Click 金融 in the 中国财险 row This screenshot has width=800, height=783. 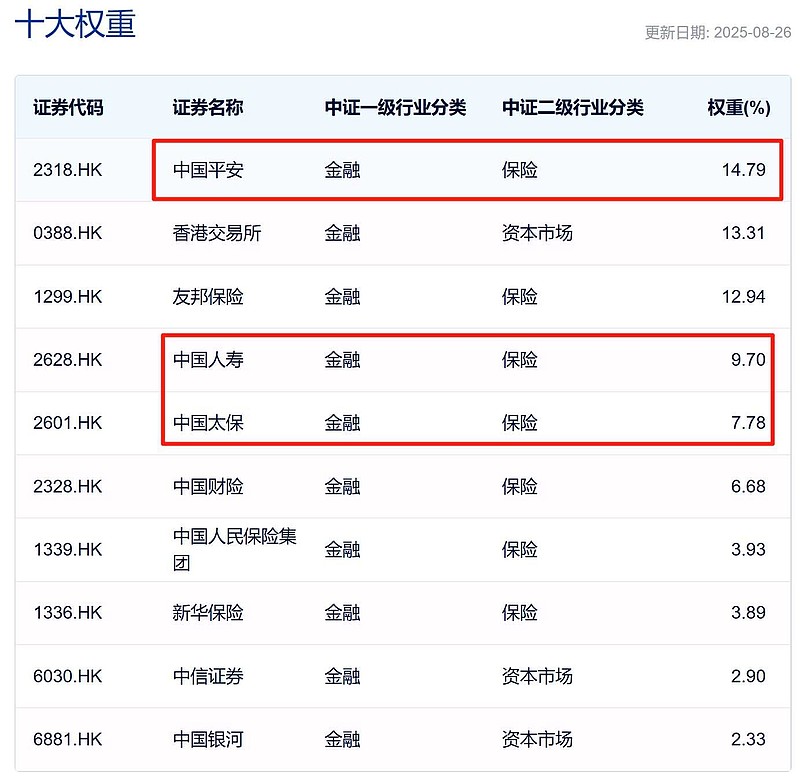342,486
